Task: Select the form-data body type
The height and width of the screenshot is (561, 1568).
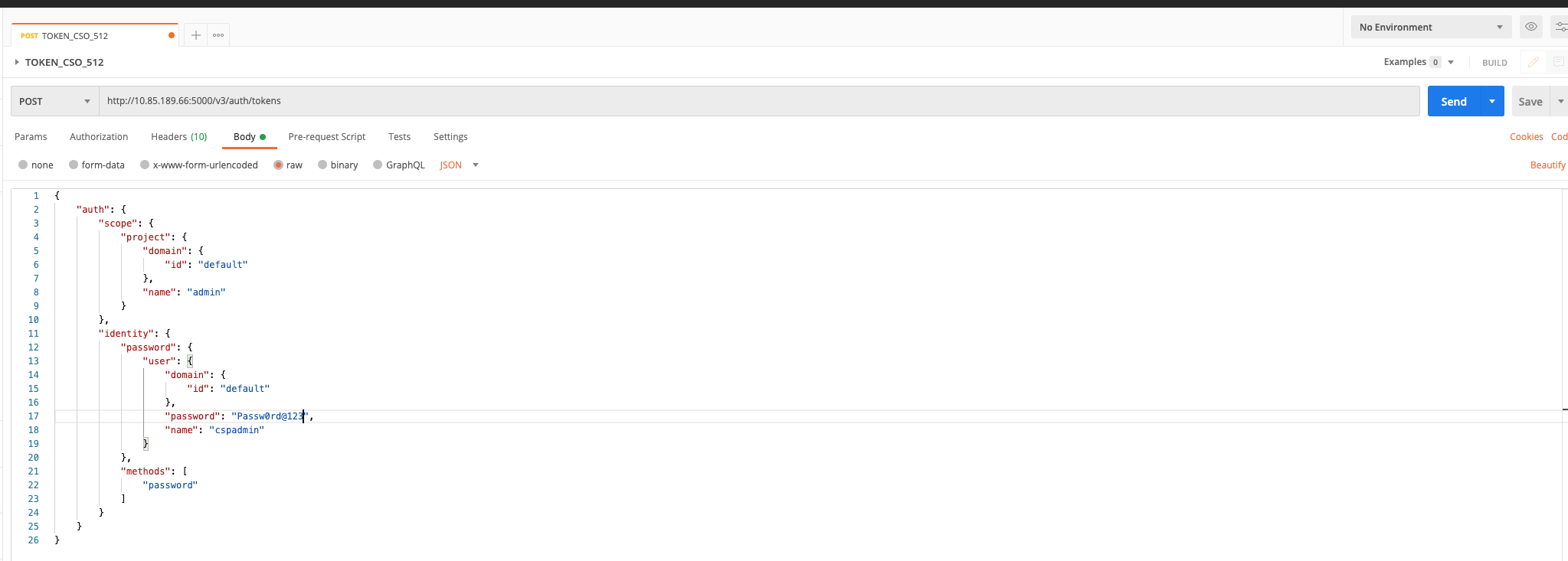Action: click(74, 165)
